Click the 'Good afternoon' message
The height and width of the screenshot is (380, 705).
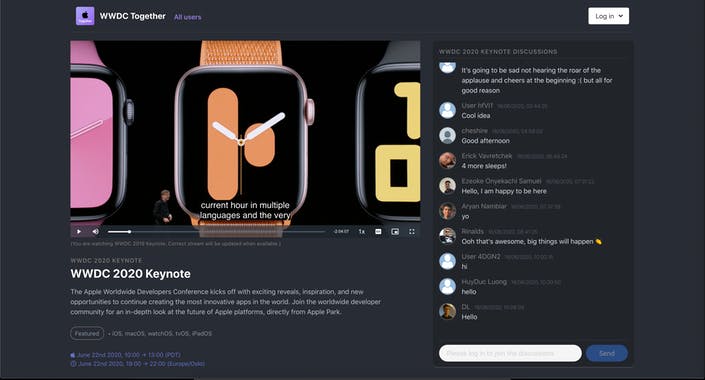pos(486,141)
